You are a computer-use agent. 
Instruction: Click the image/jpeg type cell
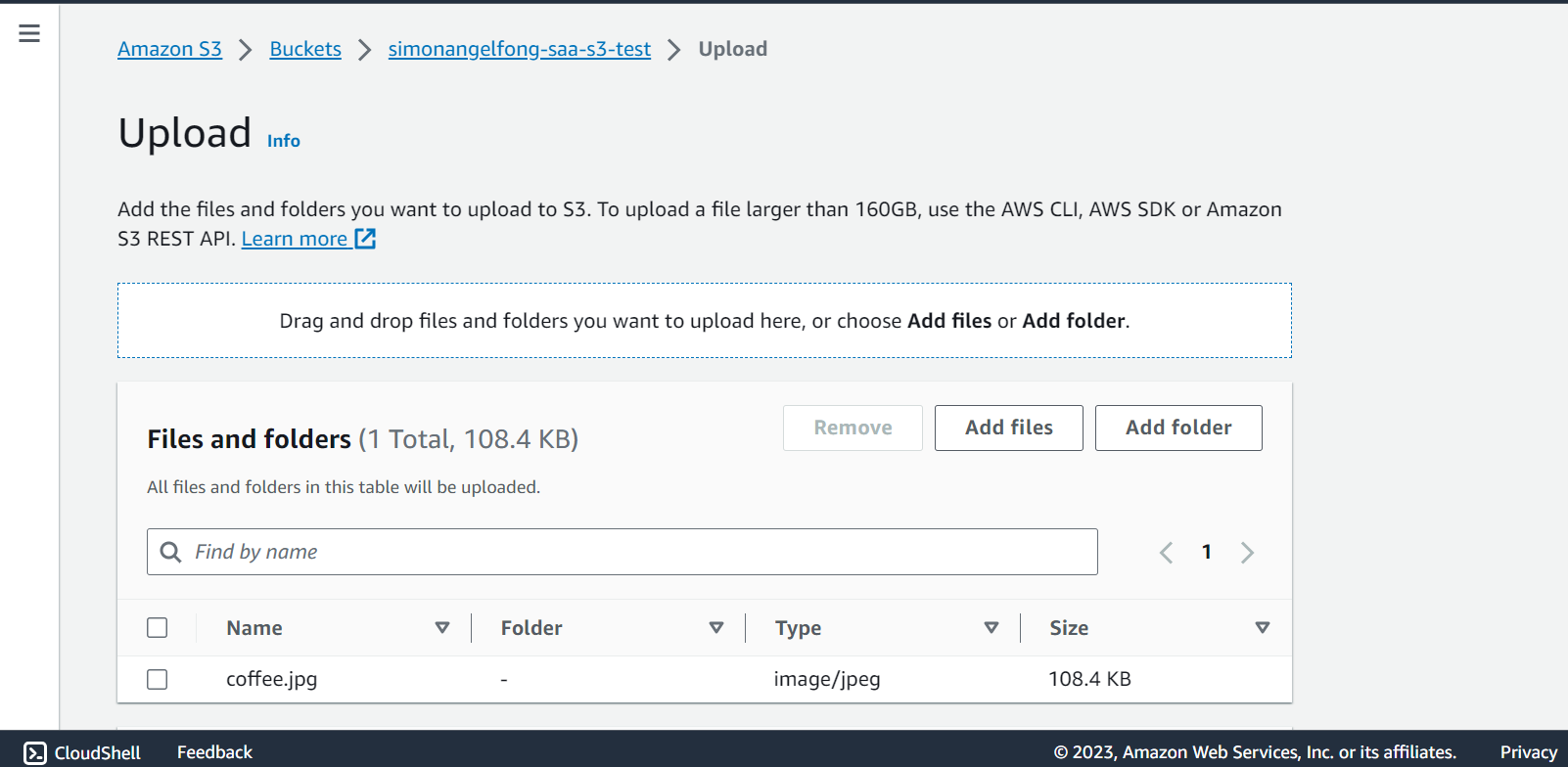click(x=827, y=679)
